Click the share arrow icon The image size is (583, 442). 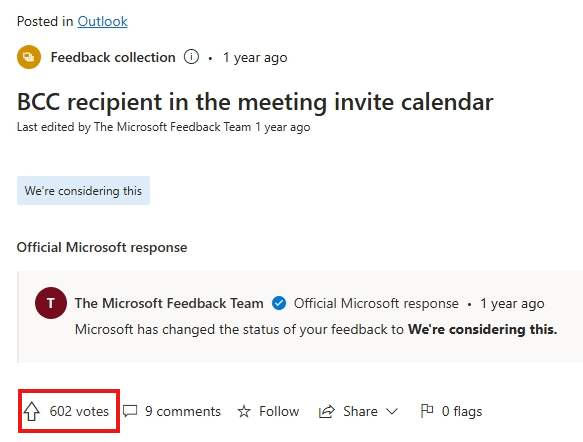(326, 412)
